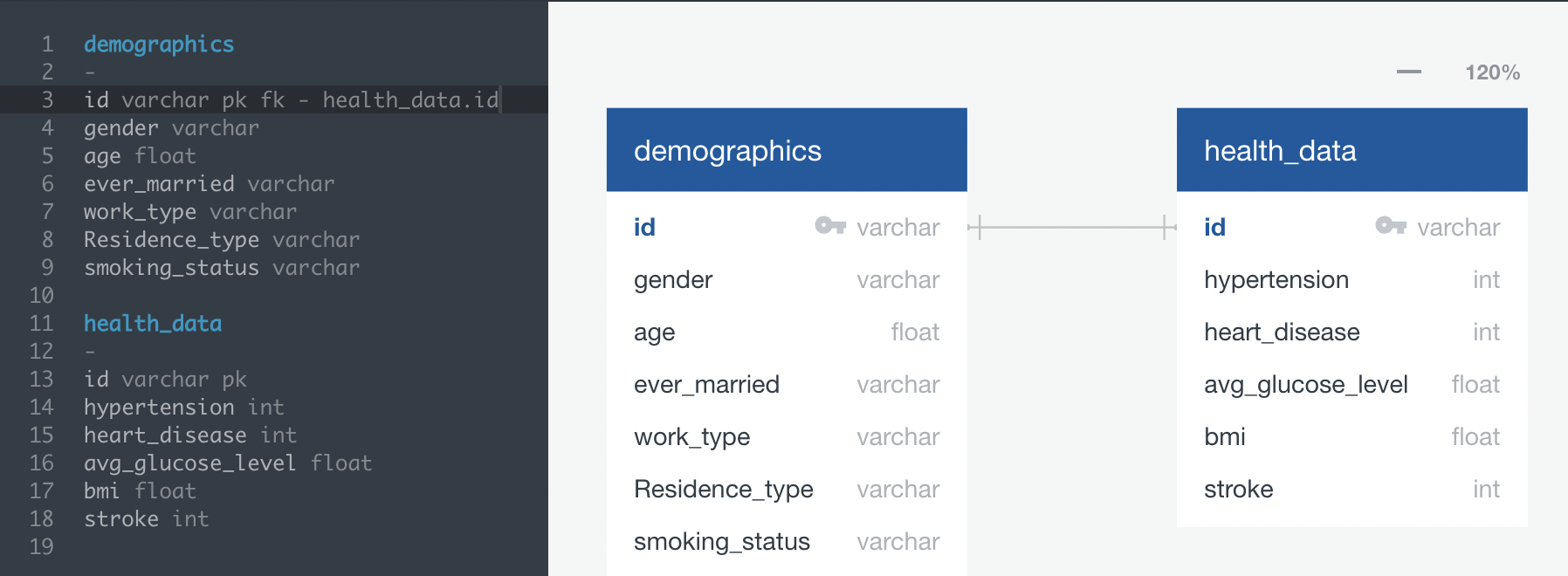Select the health_data table header in diagram
This screenshot has height=576, width=1568.
[1351, 150]
